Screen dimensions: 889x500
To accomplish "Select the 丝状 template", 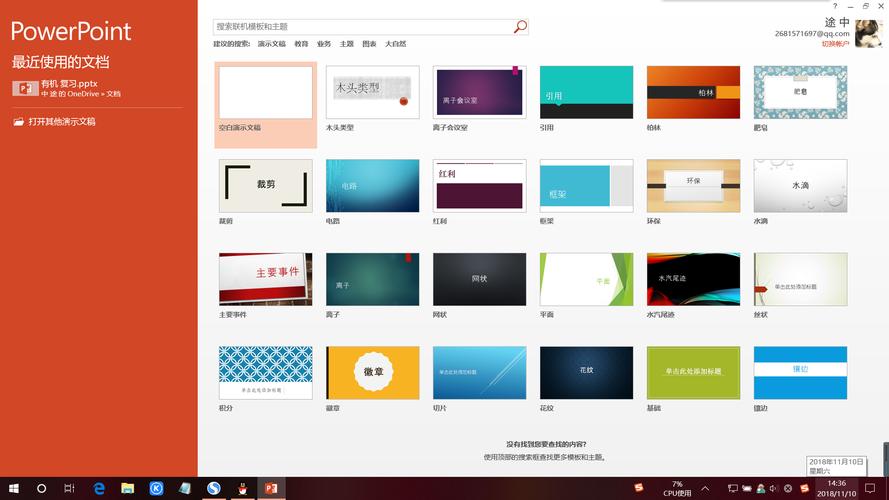I will (800, 279).
